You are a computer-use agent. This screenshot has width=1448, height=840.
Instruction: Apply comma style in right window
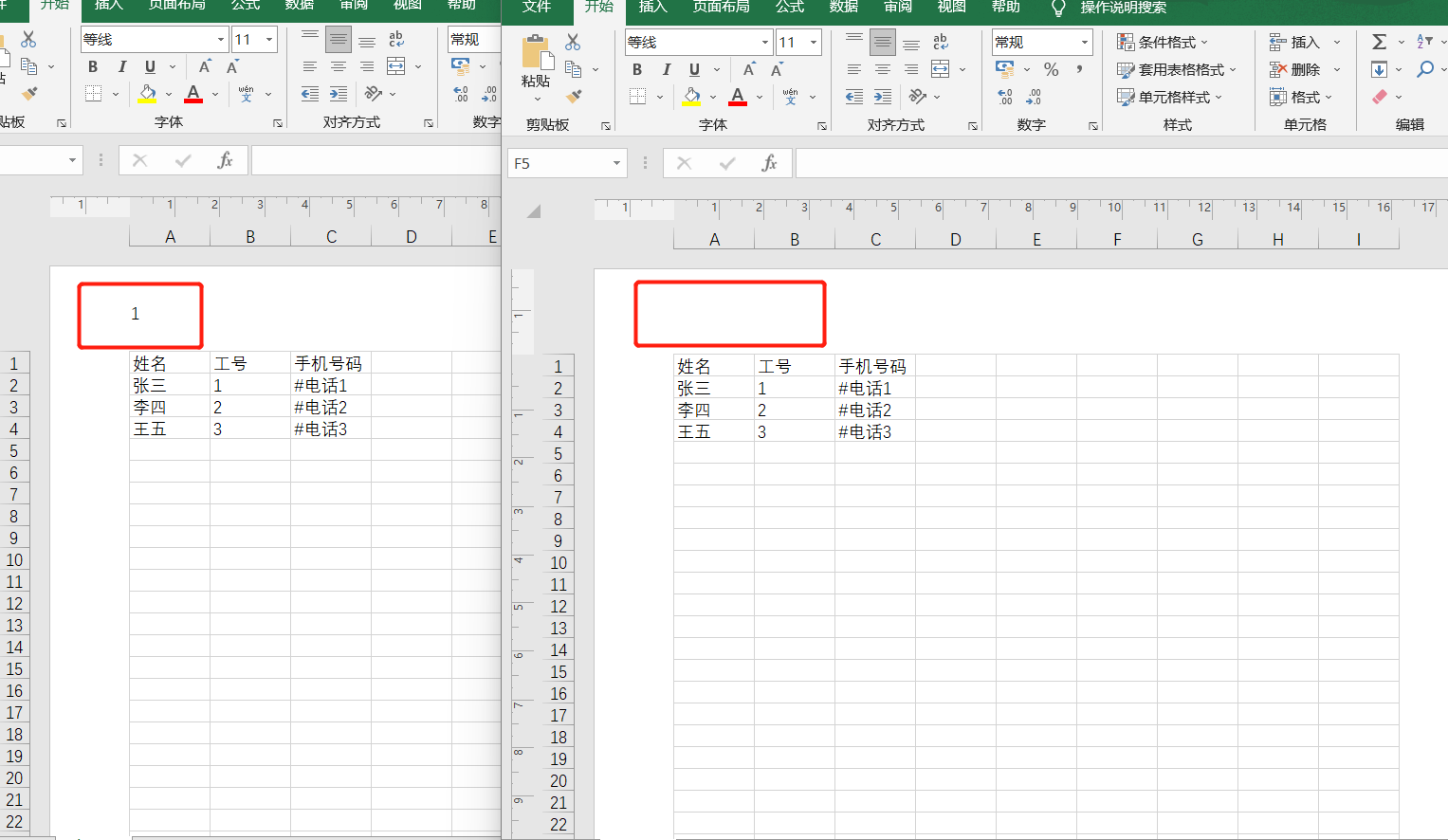(x=1079, y=69)
